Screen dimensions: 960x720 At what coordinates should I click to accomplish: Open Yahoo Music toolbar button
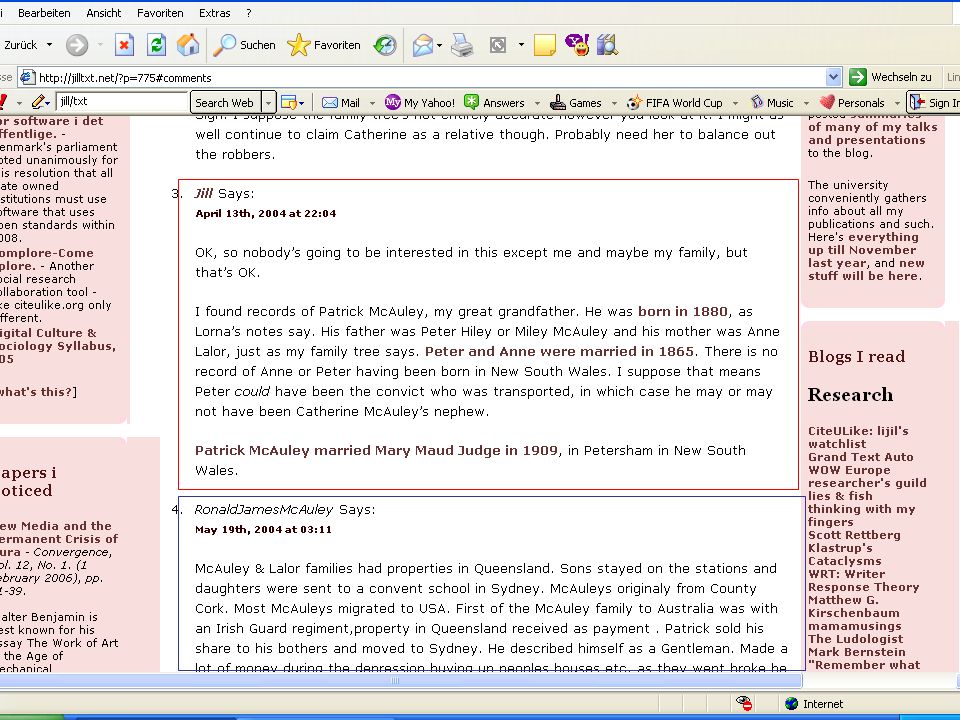(772, 103)
